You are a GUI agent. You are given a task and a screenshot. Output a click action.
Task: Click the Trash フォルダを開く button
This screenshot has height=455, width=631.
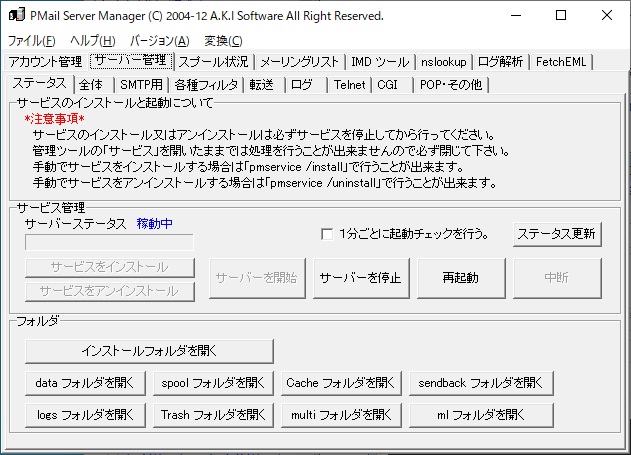pos(213,415)
